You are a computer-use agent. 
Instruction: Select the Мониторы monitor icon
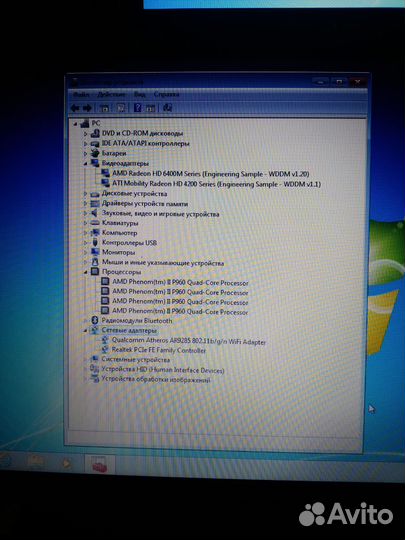(95, 252)
